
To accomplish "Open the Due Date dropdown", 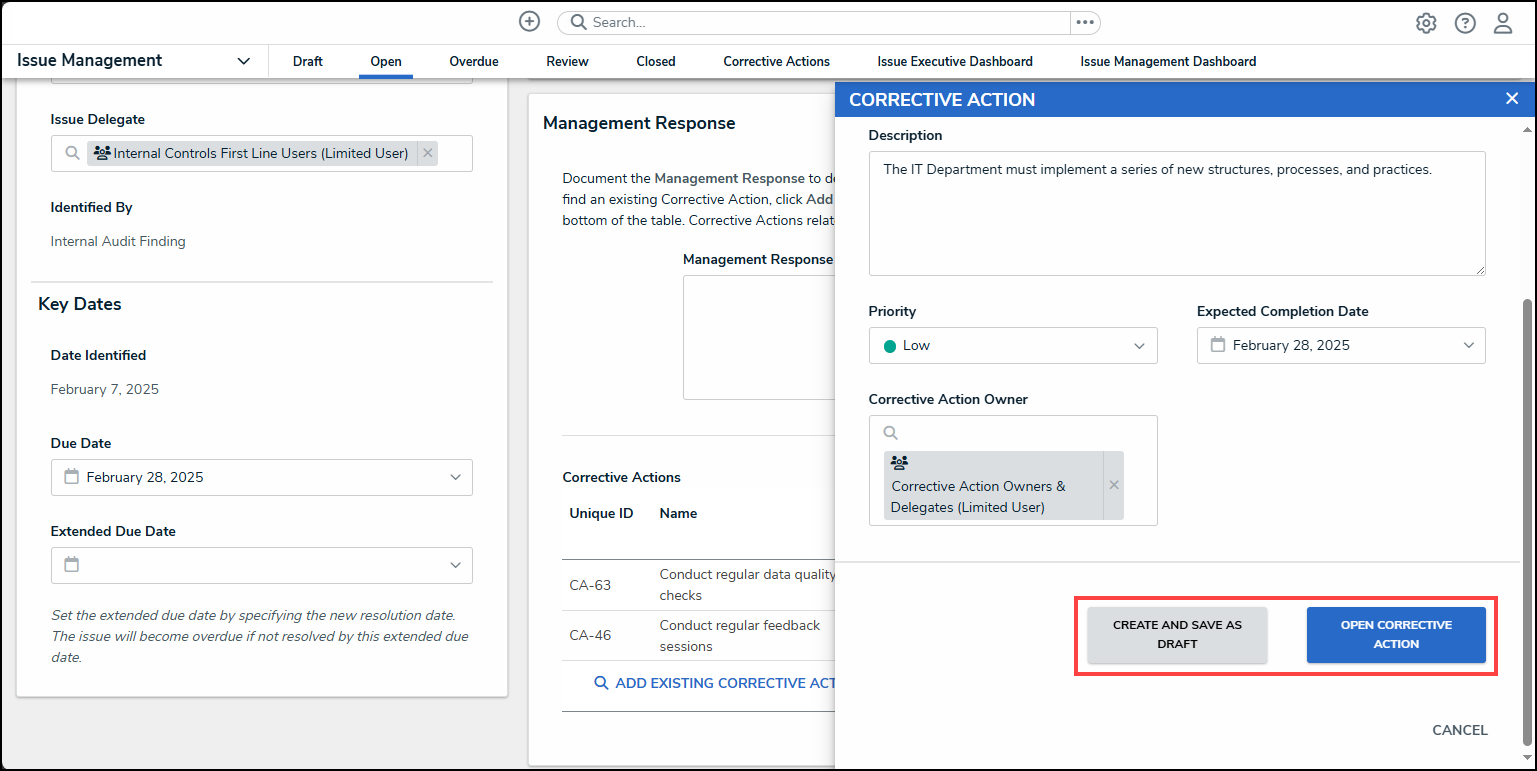I will 261,477.
